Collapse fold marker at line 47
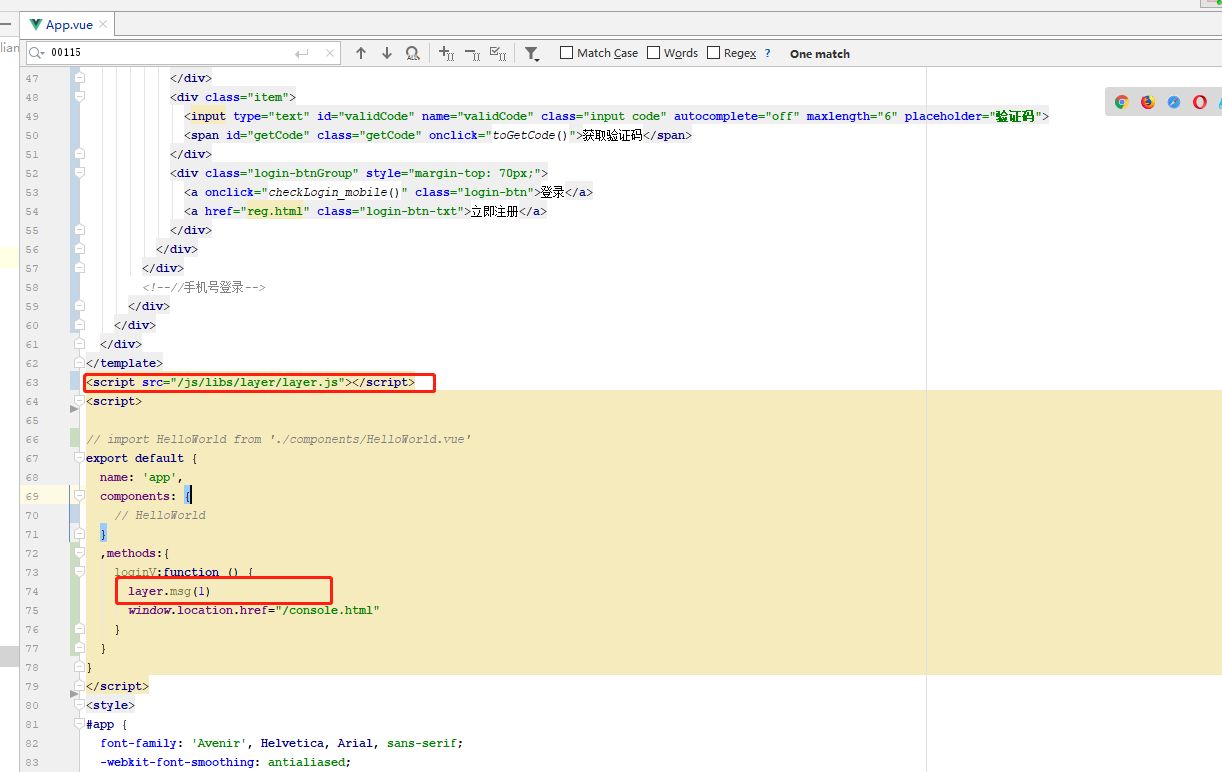This screenshot has height=772, width=1222. pos(78,78)
